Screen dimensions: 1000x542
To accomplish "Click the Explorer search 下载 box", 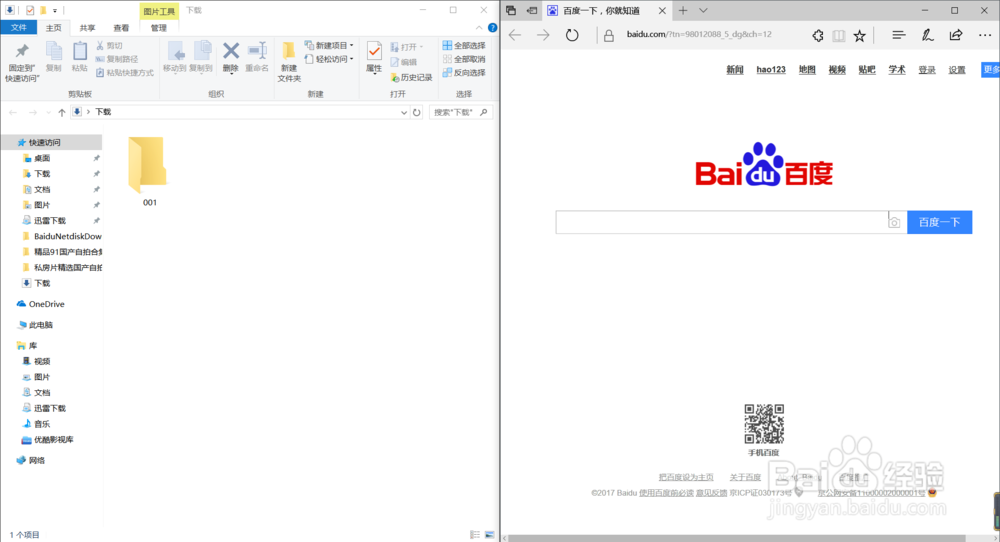I will click(x=460, y=112).
